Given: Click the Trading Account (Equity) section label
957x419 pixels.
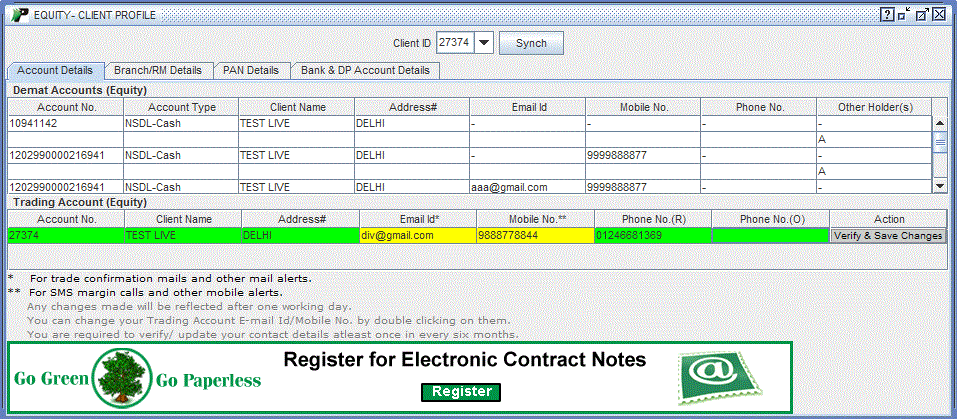Looking at the screenshot, I should [81, 202].
